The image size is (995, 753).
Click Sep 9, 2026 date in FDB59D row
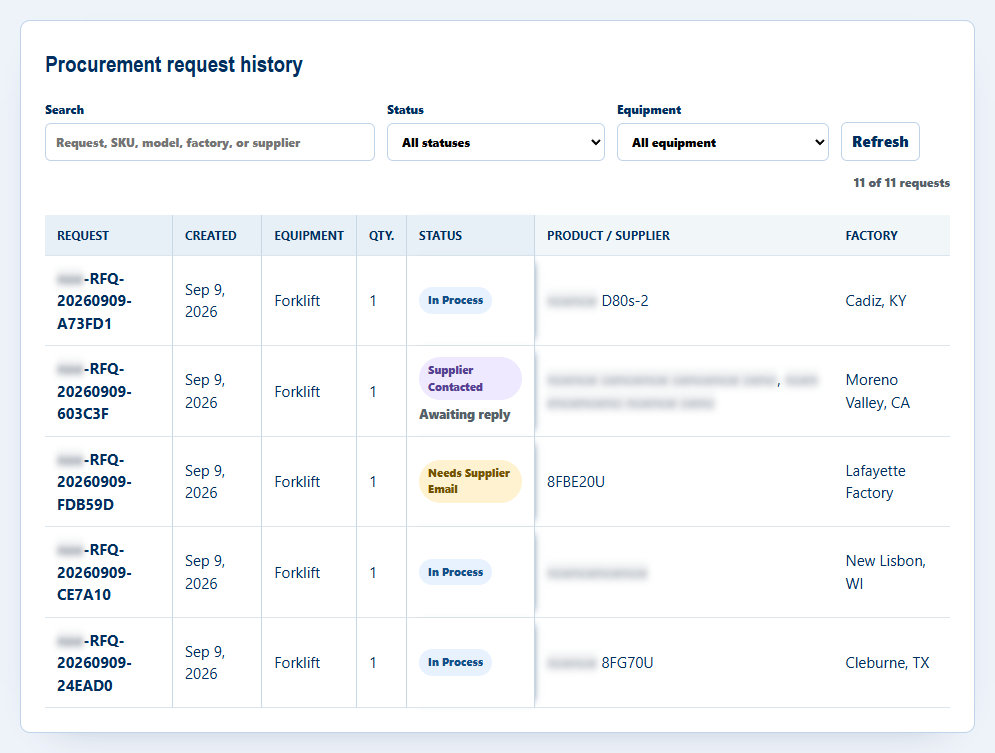pos(205,481)
